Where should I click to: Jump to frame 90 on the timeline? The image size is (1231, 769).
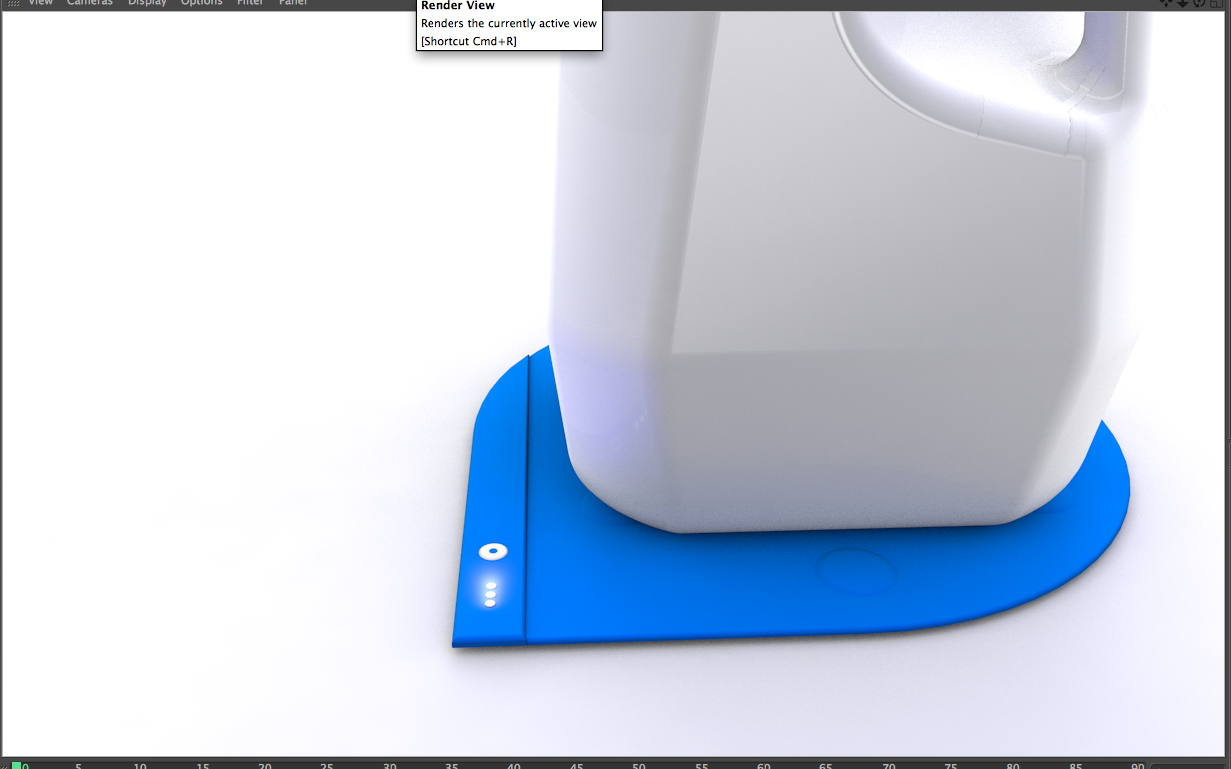tap(1138, 765)
